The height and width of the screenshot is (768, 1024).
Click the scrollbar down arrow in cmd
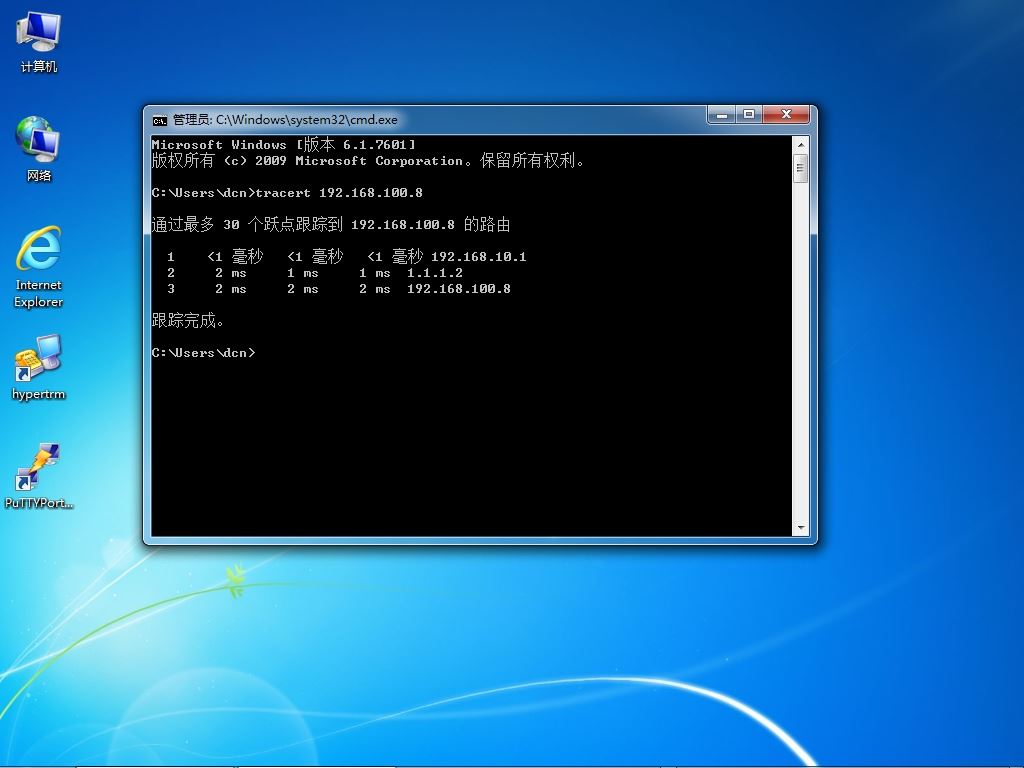(x=800, y=528)
